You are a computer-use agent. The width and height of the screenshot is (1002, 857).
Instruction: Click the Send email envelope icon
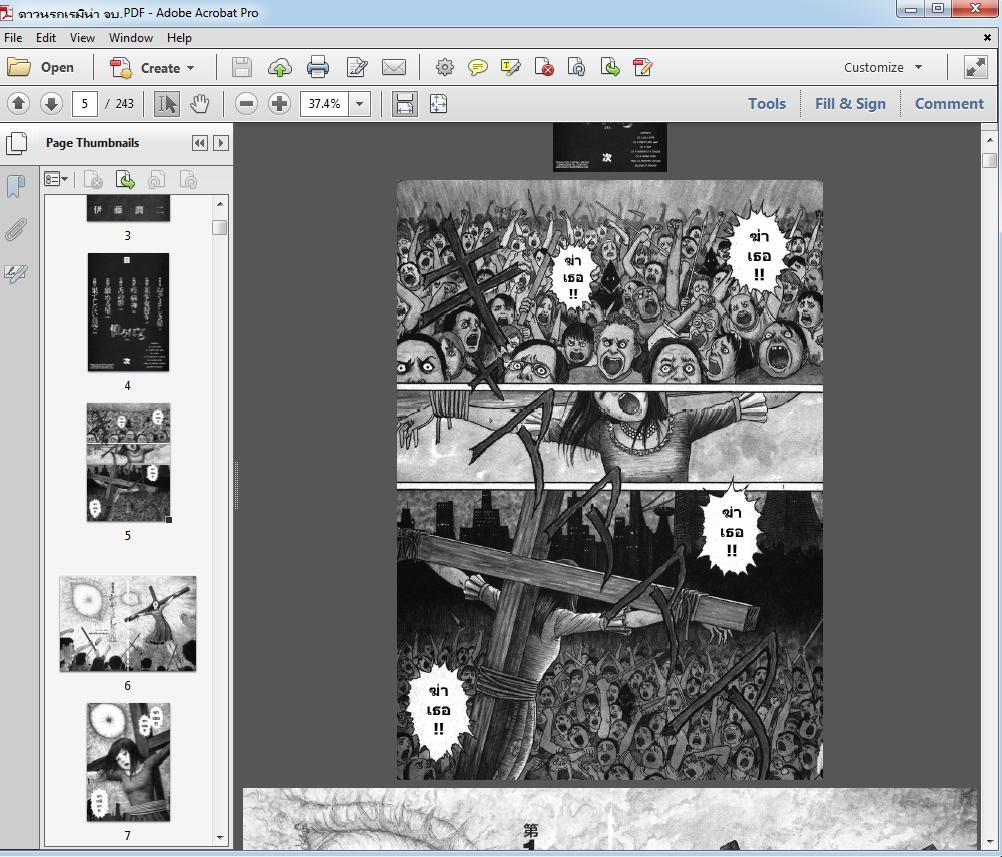394,67
